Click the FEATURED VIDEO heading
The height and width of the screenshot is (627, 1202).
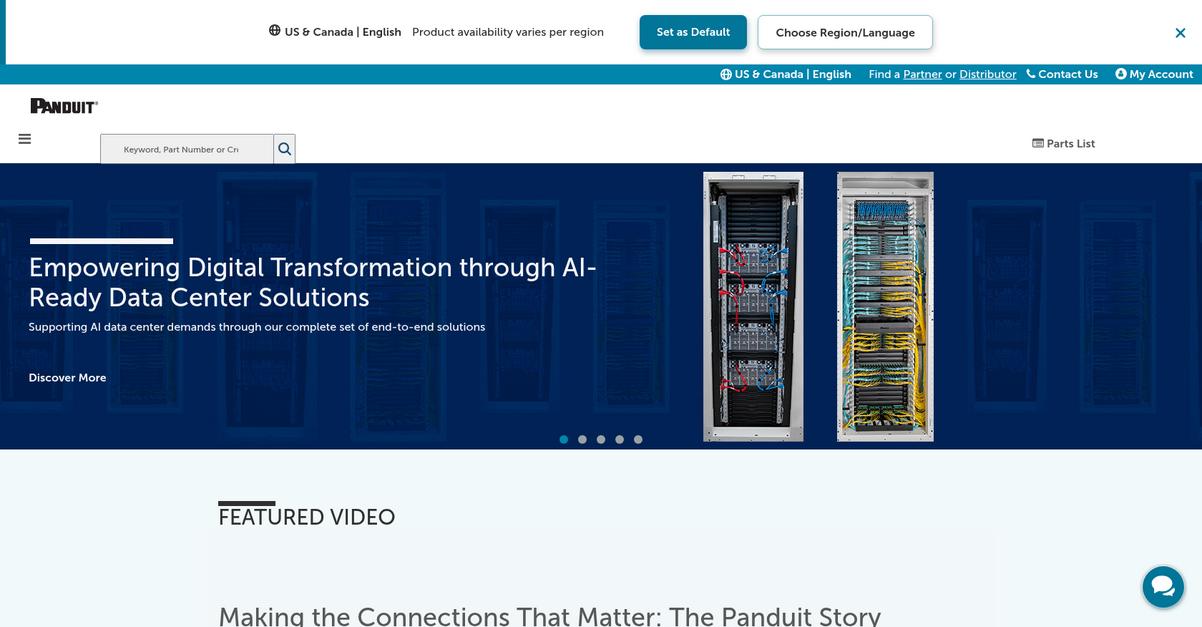point(307,517)
